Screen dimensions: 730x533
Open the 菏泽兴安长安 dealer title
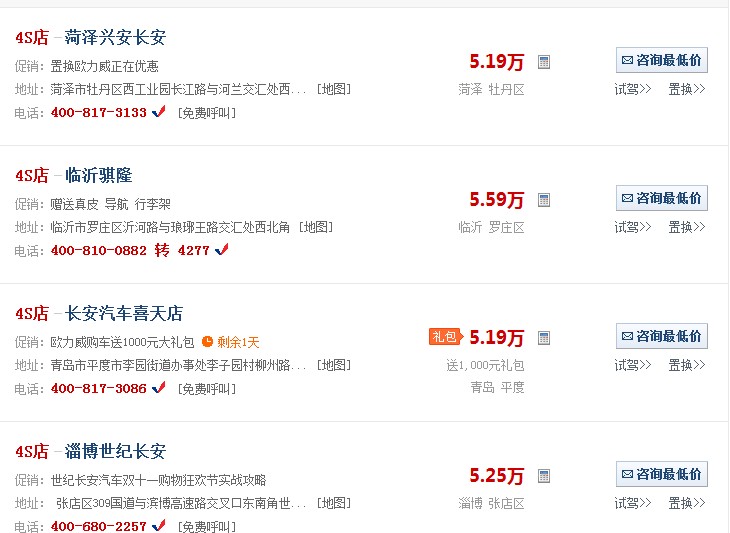[115, 38]
